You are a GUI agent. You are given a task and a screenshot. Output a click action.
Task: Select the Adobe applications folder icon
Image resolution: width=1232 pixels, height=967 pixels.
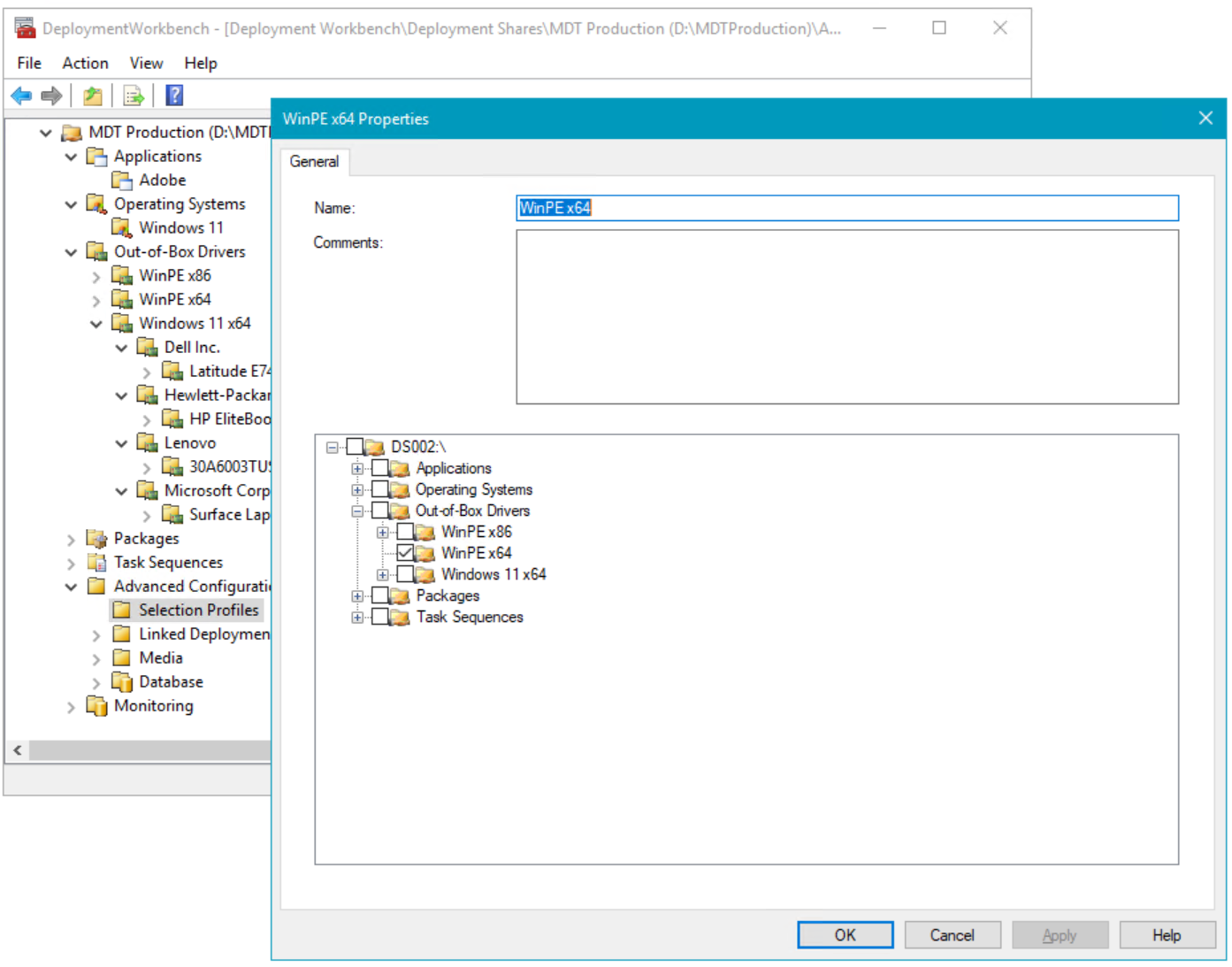pos(122,180)
